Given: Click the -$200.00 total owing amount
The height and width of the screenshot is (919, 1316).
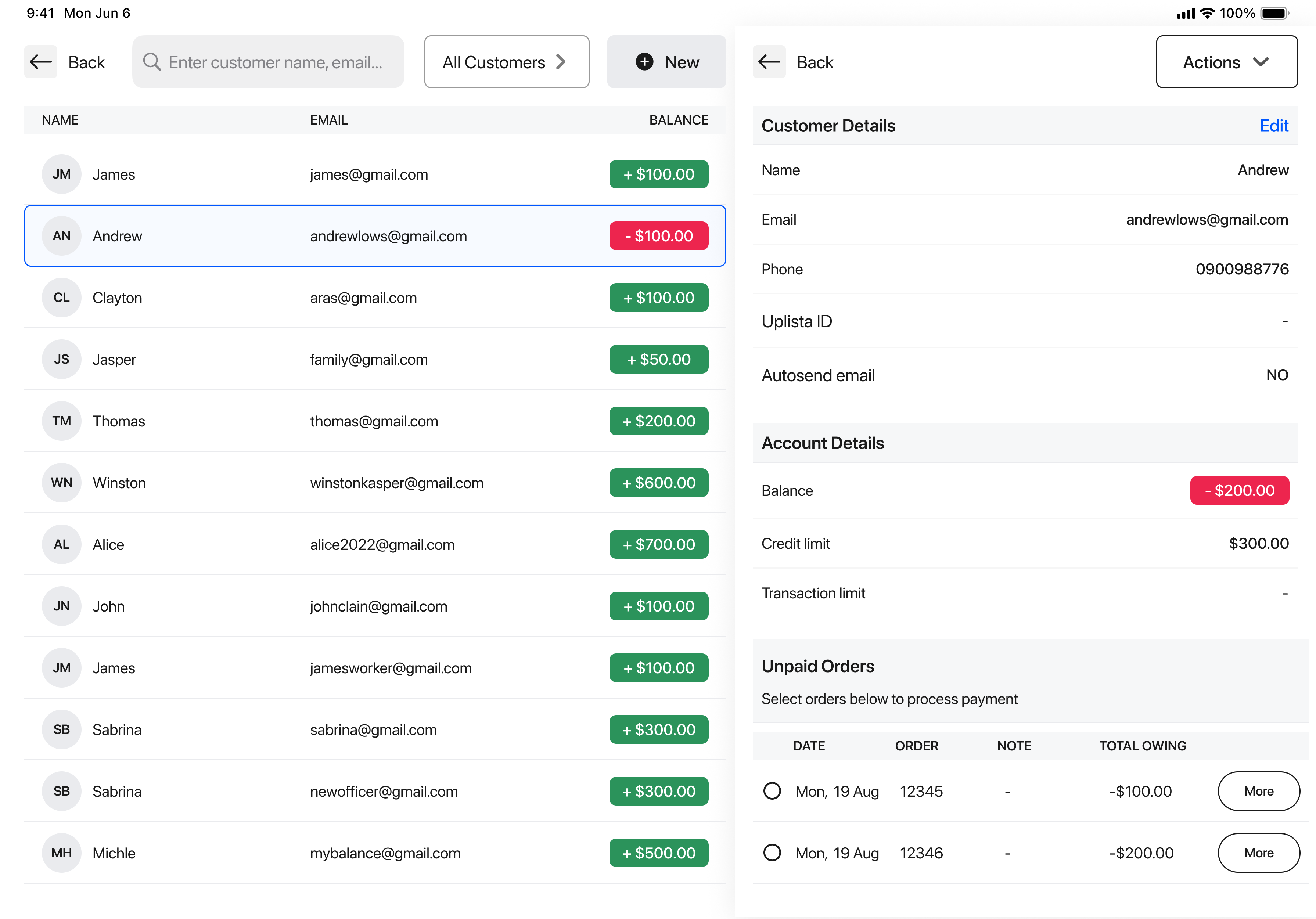Looking at the screenshot, I should (x=1141, y=853).
